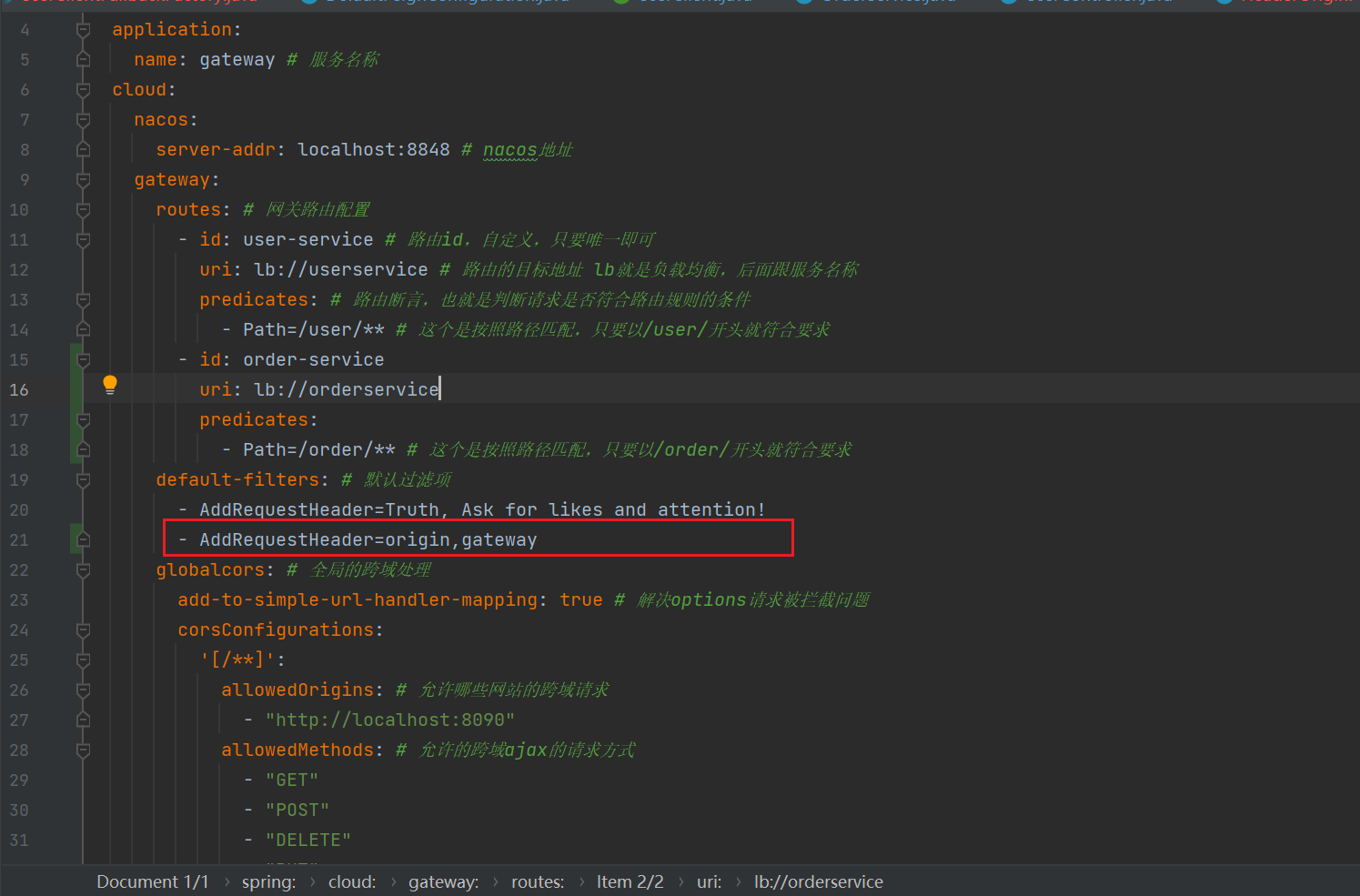Fold the id: order-service list item
Screen dimensions: 1360x896
[x=83, y=360]
